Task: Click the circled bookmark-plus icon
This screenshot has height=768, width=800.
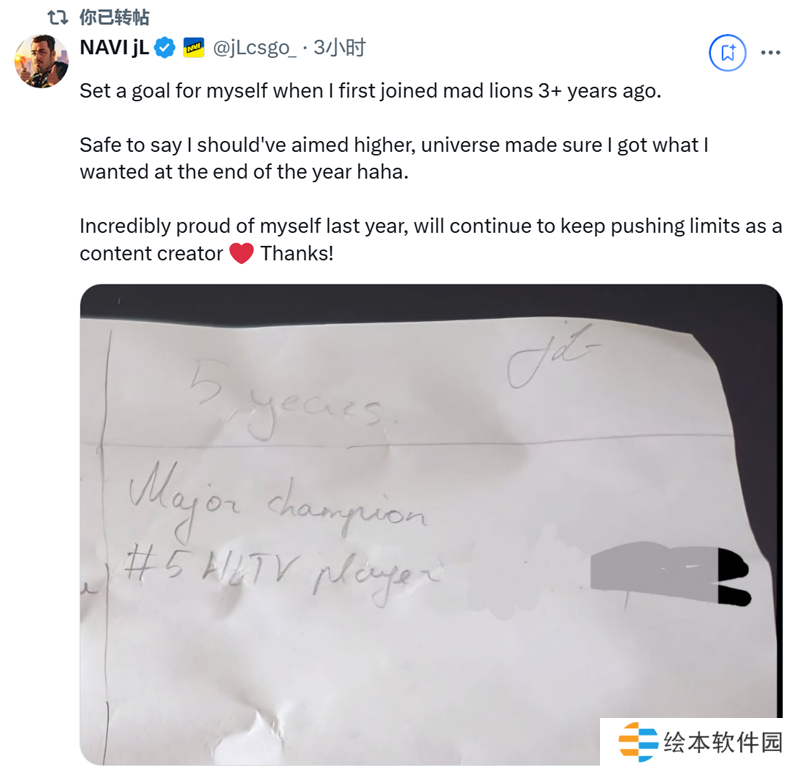Action: [x=728, y=53]
